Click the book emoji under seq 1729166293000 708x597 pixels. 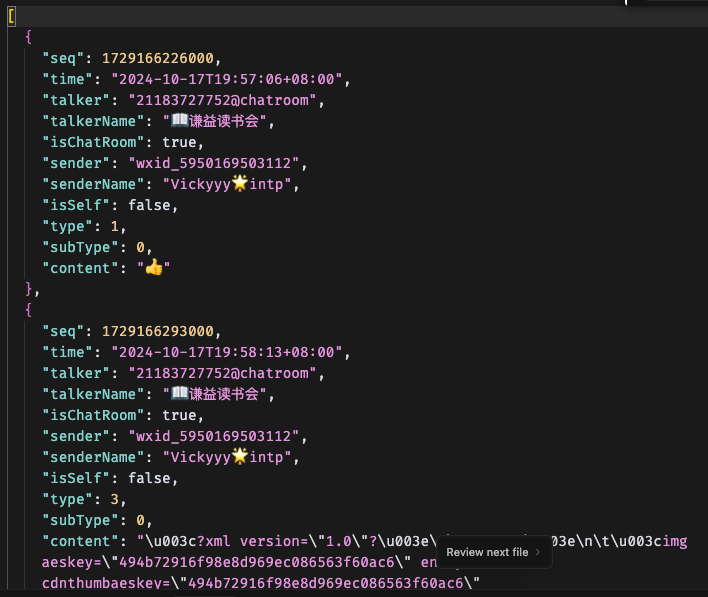point(180,393)
